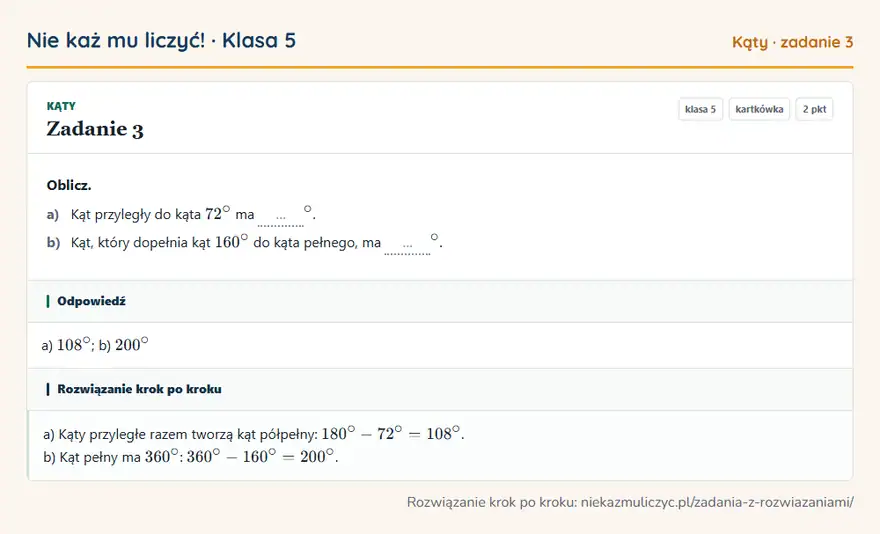Click the 'kartkówka' tag
The height and width of the screenshot is (534, 880).
coord(759,109)
